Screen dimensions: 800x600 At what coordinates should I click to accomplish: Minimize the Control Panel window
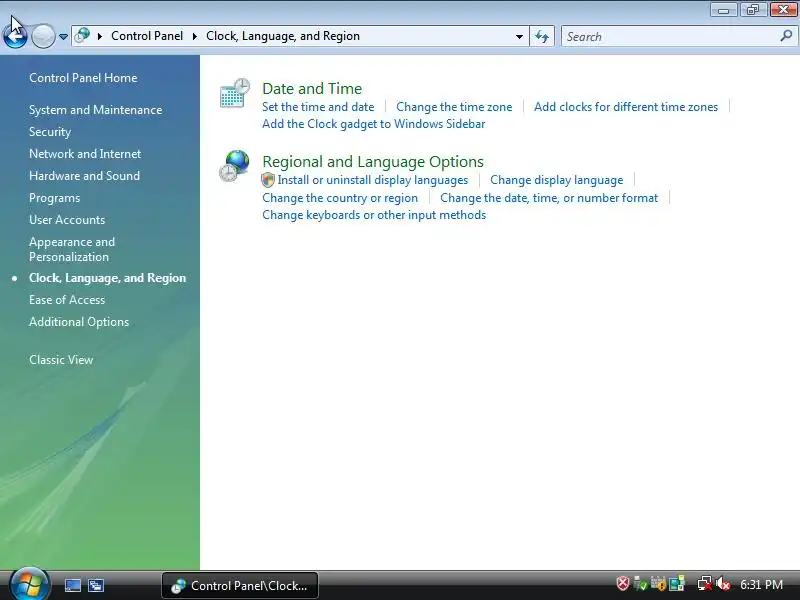(x=723, y=10)
